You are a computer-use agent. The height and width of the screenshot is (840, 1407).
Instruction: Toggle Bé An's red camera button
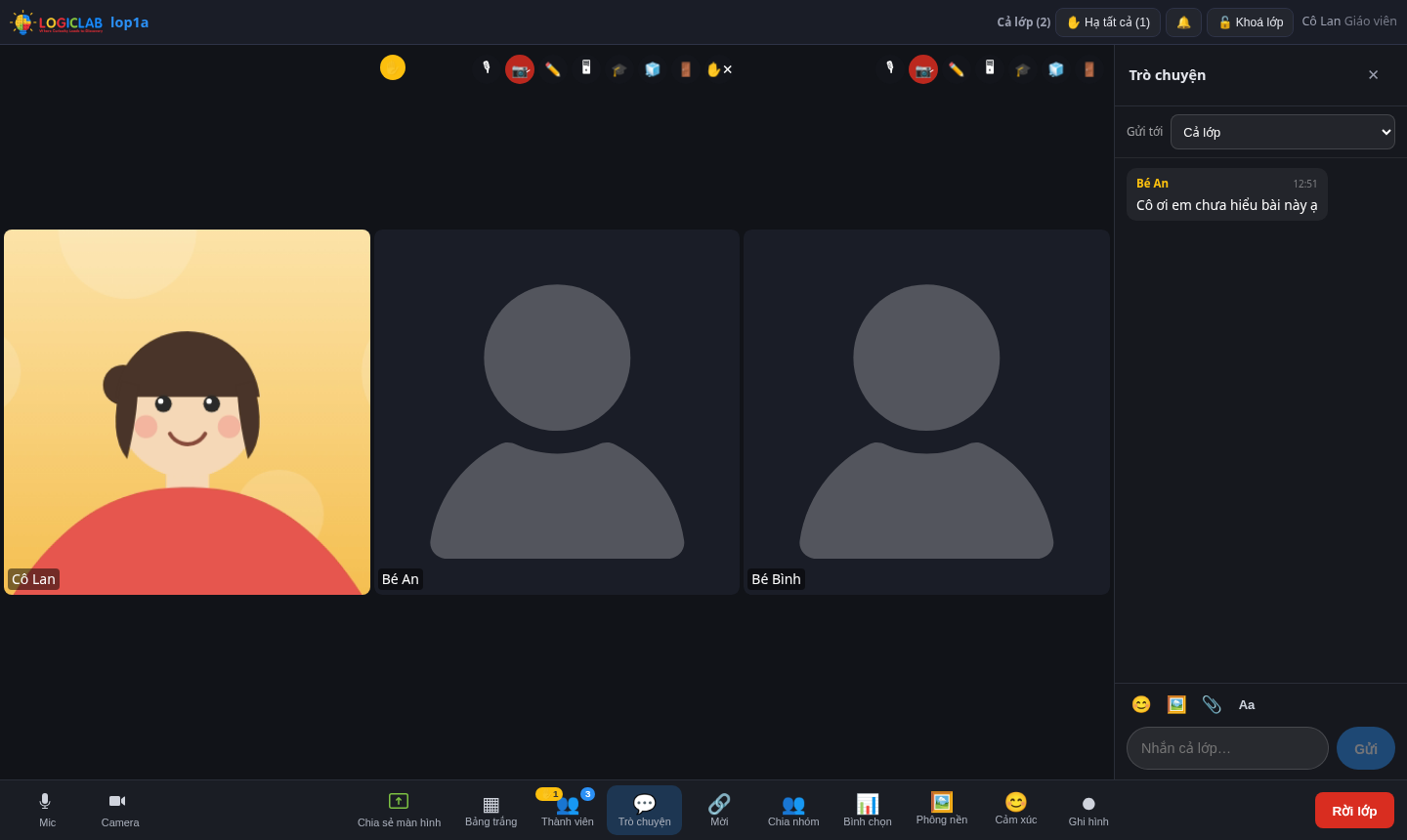(520, 69)
